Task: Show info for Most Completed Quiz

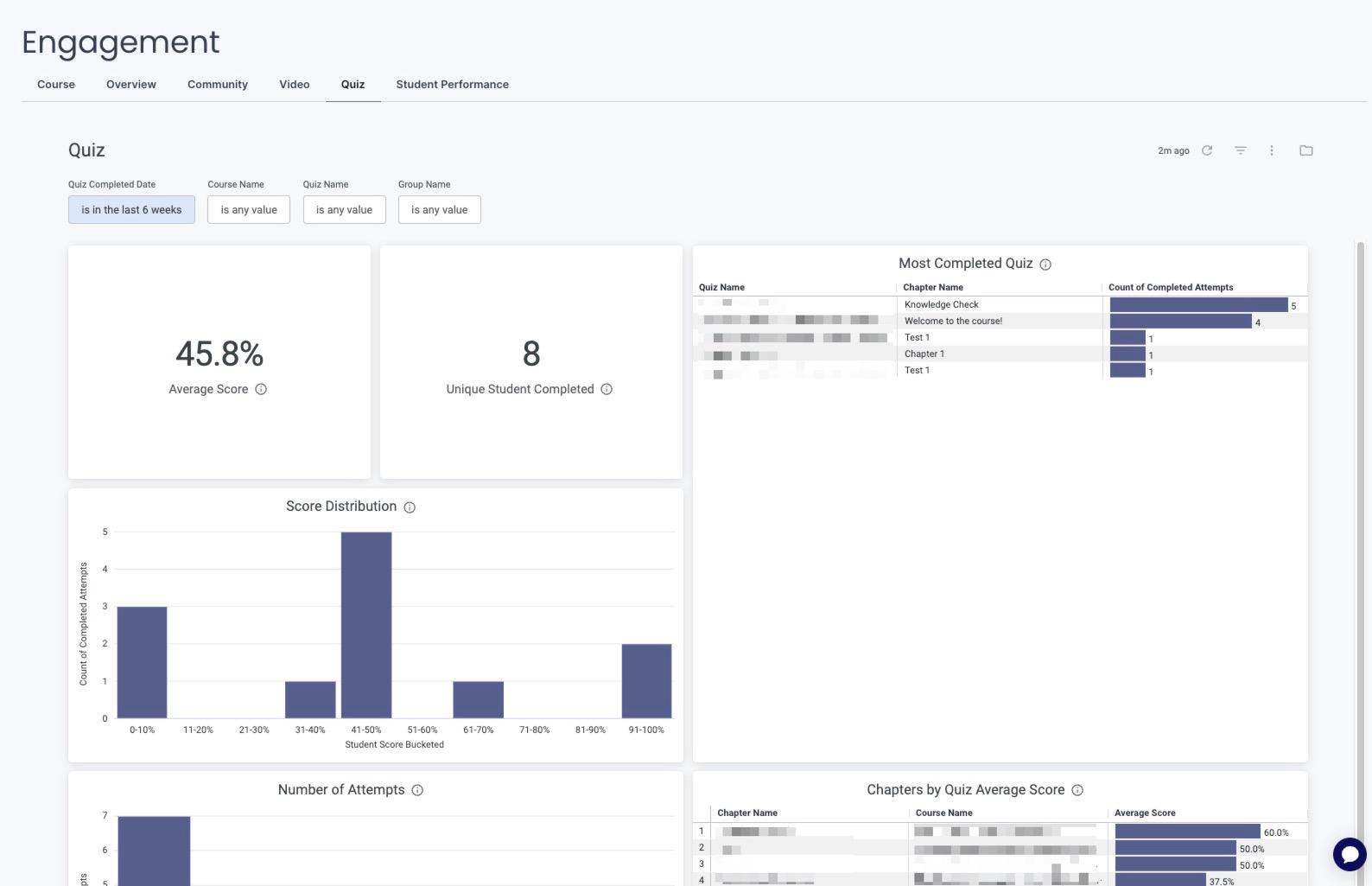Action: point(1045,265)
